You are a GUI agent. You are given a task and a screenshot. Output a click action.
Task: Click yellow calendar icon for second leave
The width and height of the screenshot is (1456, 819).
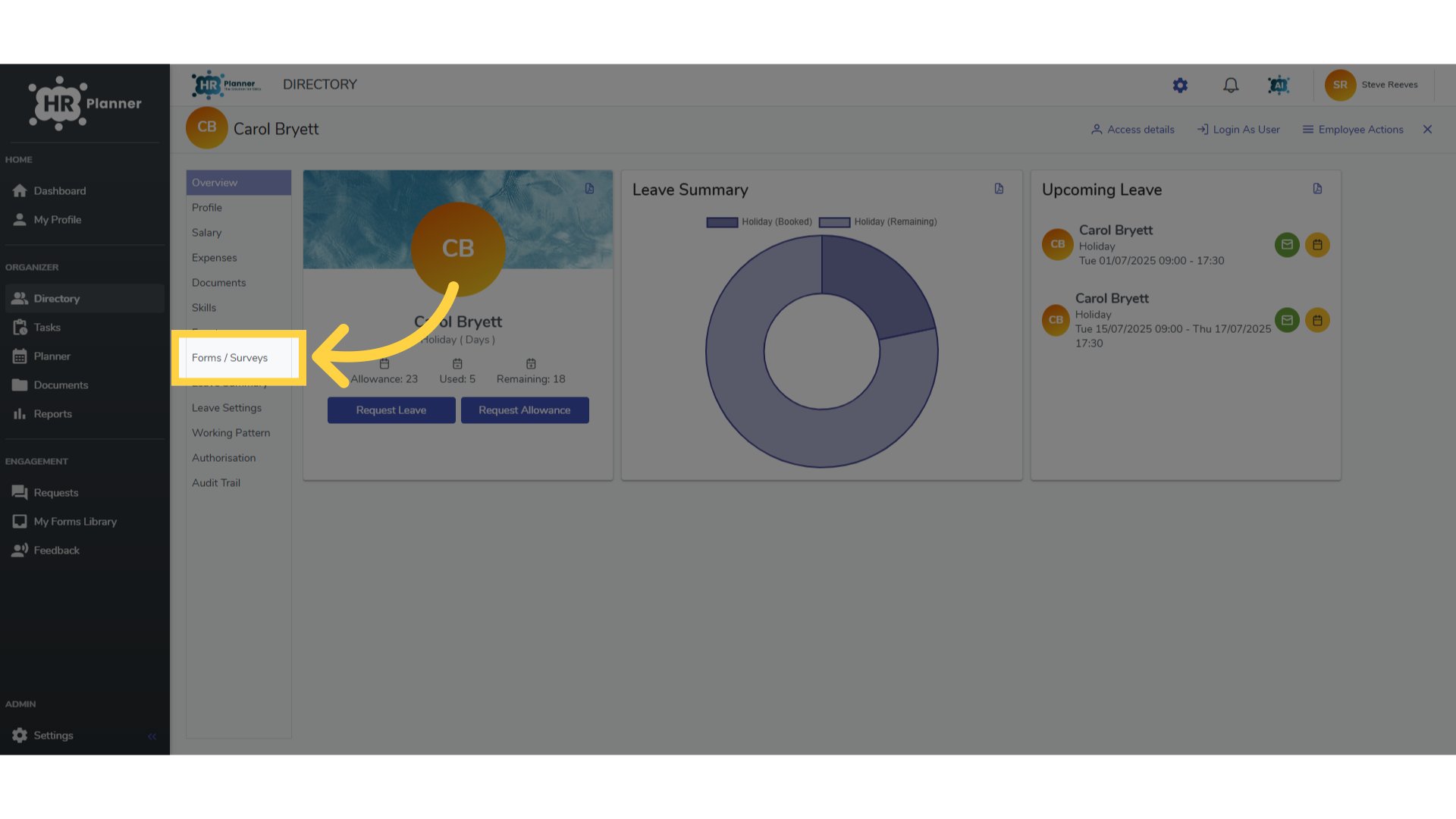[x=1317, y=320]
